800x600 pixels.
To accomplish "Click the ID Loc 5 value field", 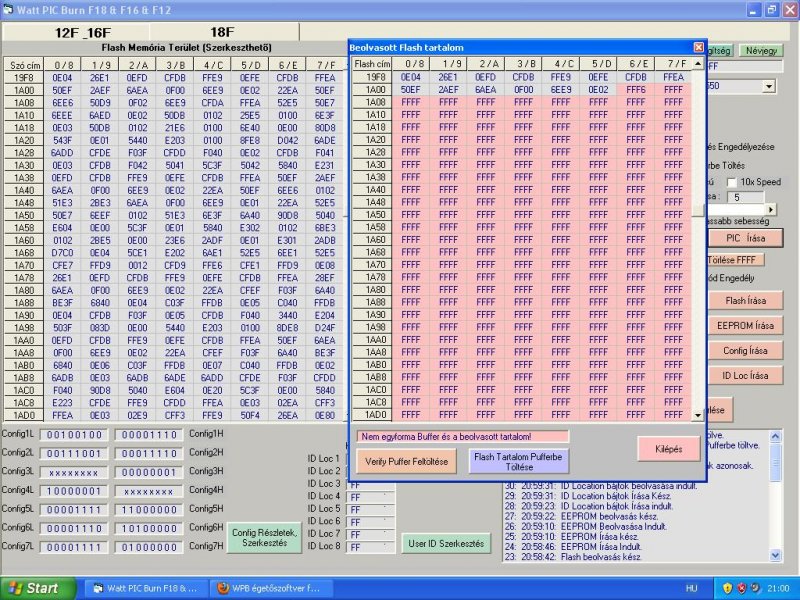I will point(370,510).
